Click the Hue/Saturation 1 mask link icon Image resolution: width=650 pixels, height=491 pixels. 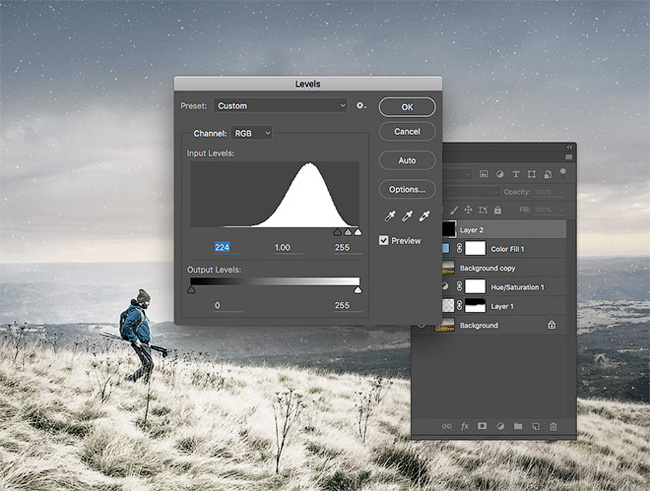pos(459,287)
